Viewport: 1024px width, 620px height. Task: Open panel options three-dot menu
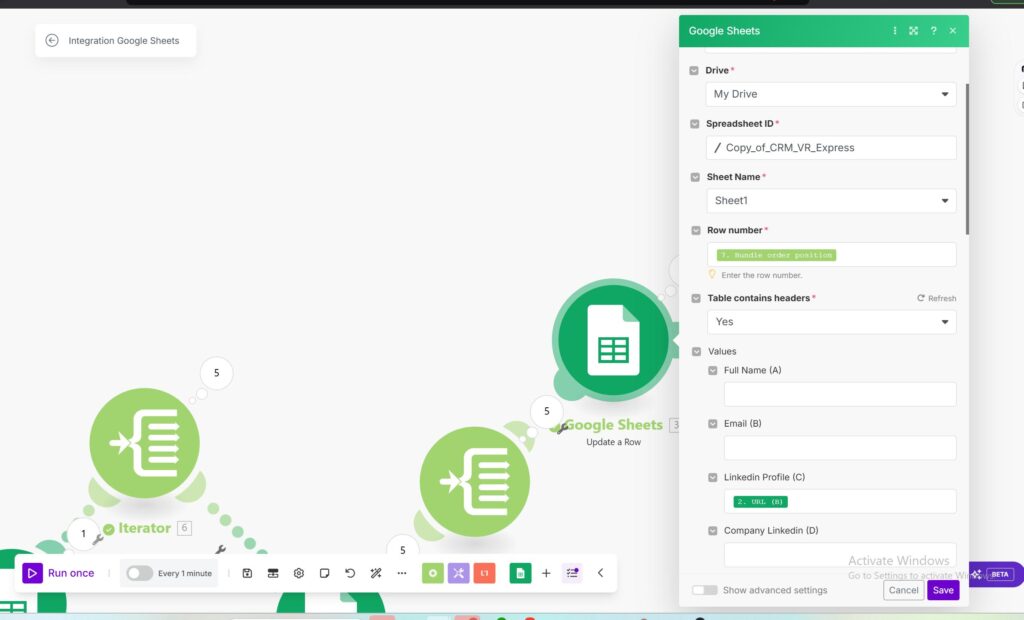pyautogui.click(x=895, y=31)
